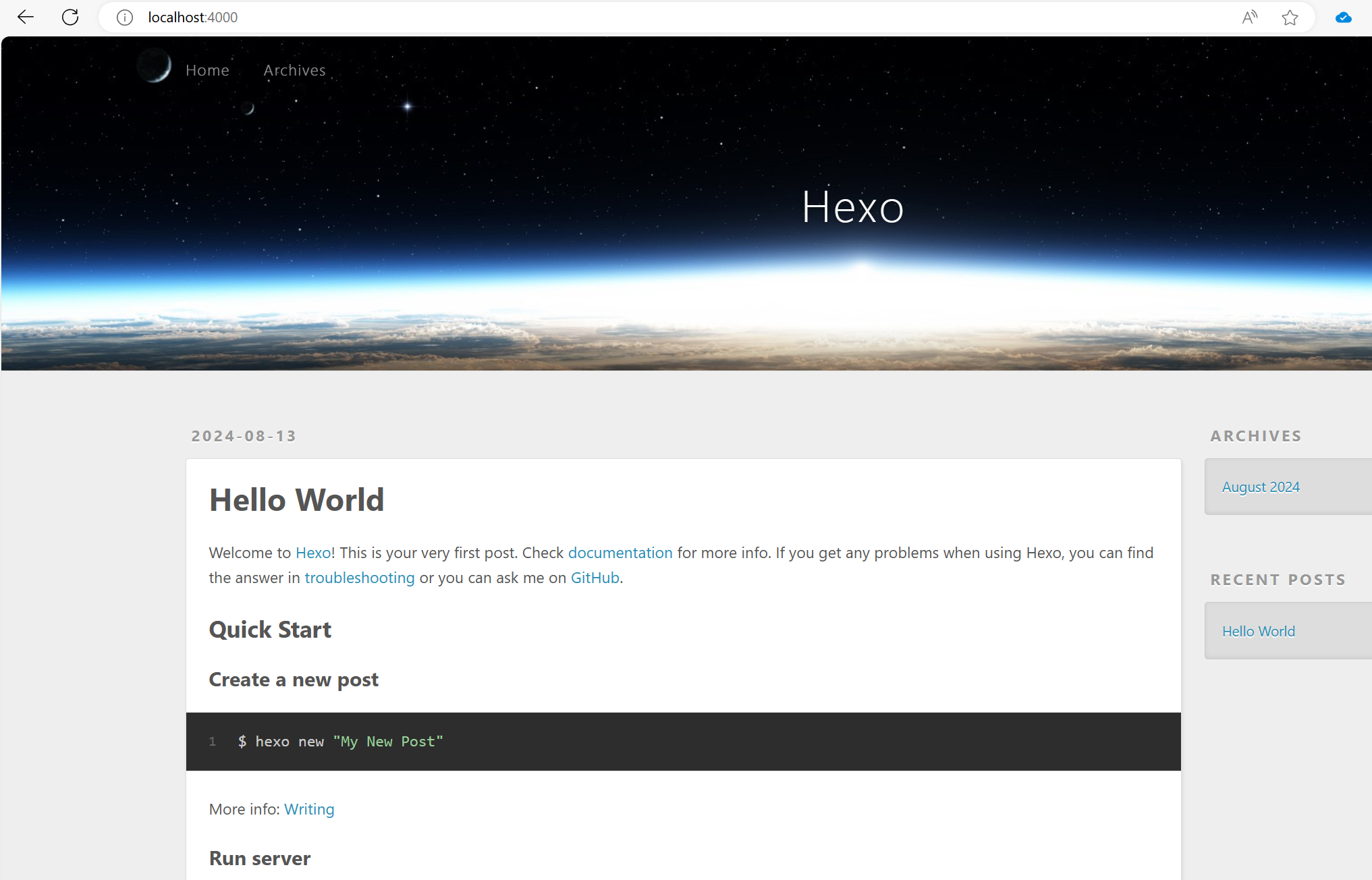1372x880 pixels.
Task: Click the Hexo site title in banner
Action: pyautogui.click(x=852, y=207)
